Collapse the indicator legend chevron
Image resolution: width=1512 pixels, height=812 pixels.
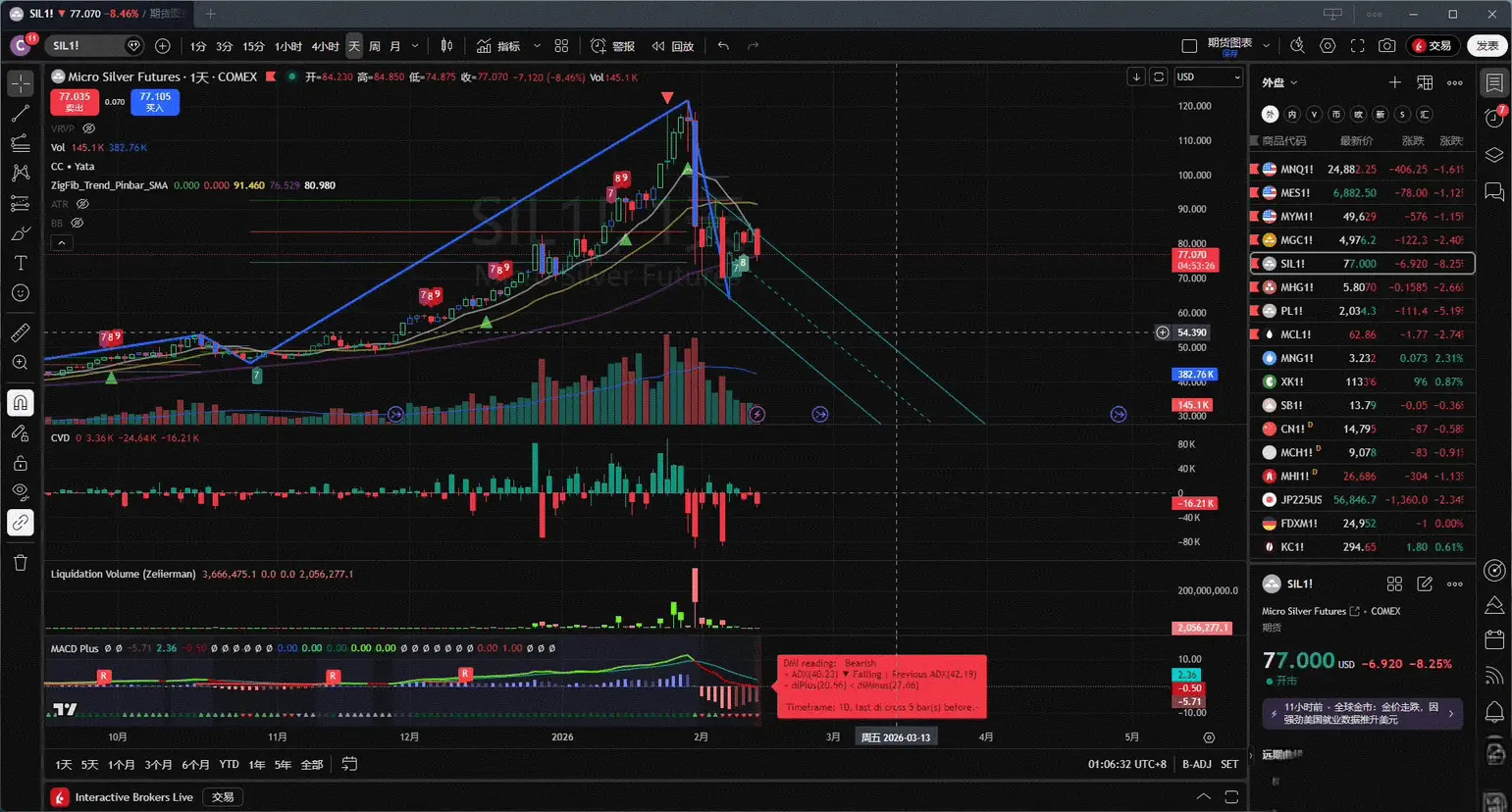pos(61,242)
